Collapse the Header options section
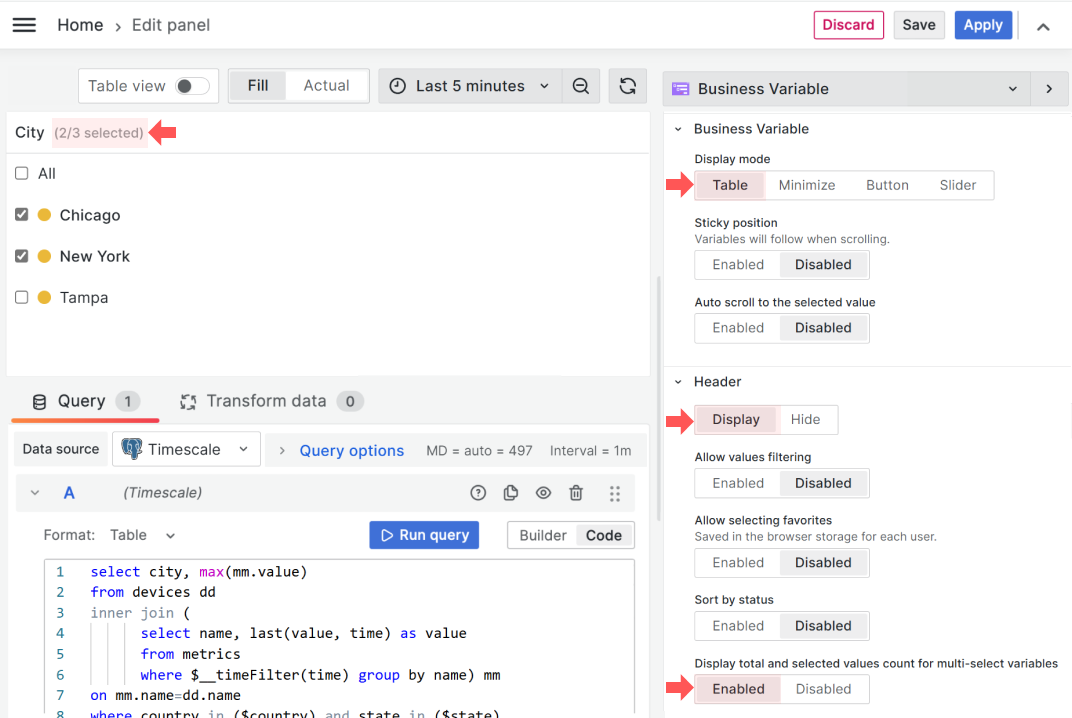 678,382
